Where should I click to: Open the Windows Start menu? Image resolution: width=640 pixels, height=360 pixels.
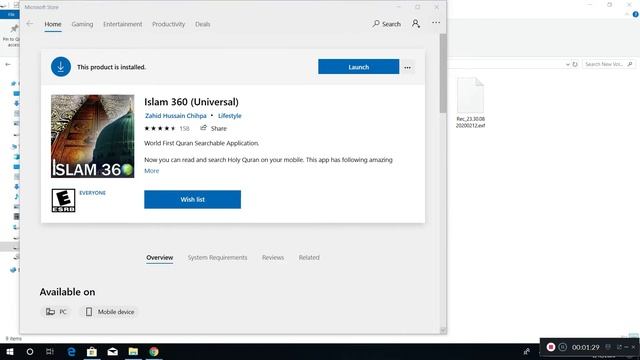(10, 351)
